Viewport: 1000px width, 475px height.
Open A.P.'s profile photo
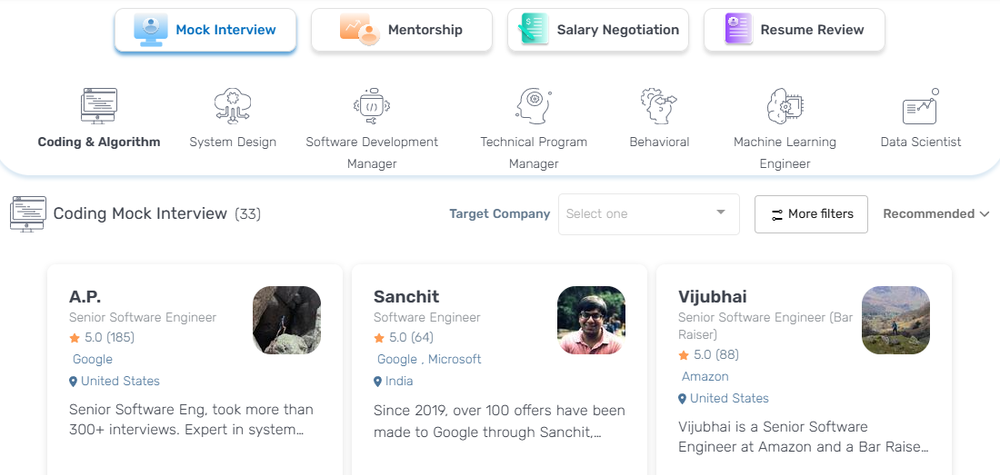point(287,320)
